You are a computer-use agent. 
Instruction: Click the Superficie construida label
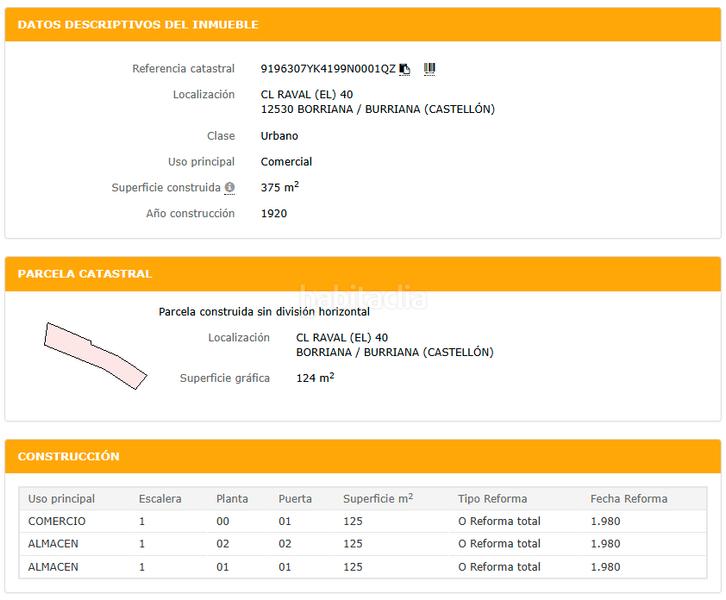pos(166,188)
